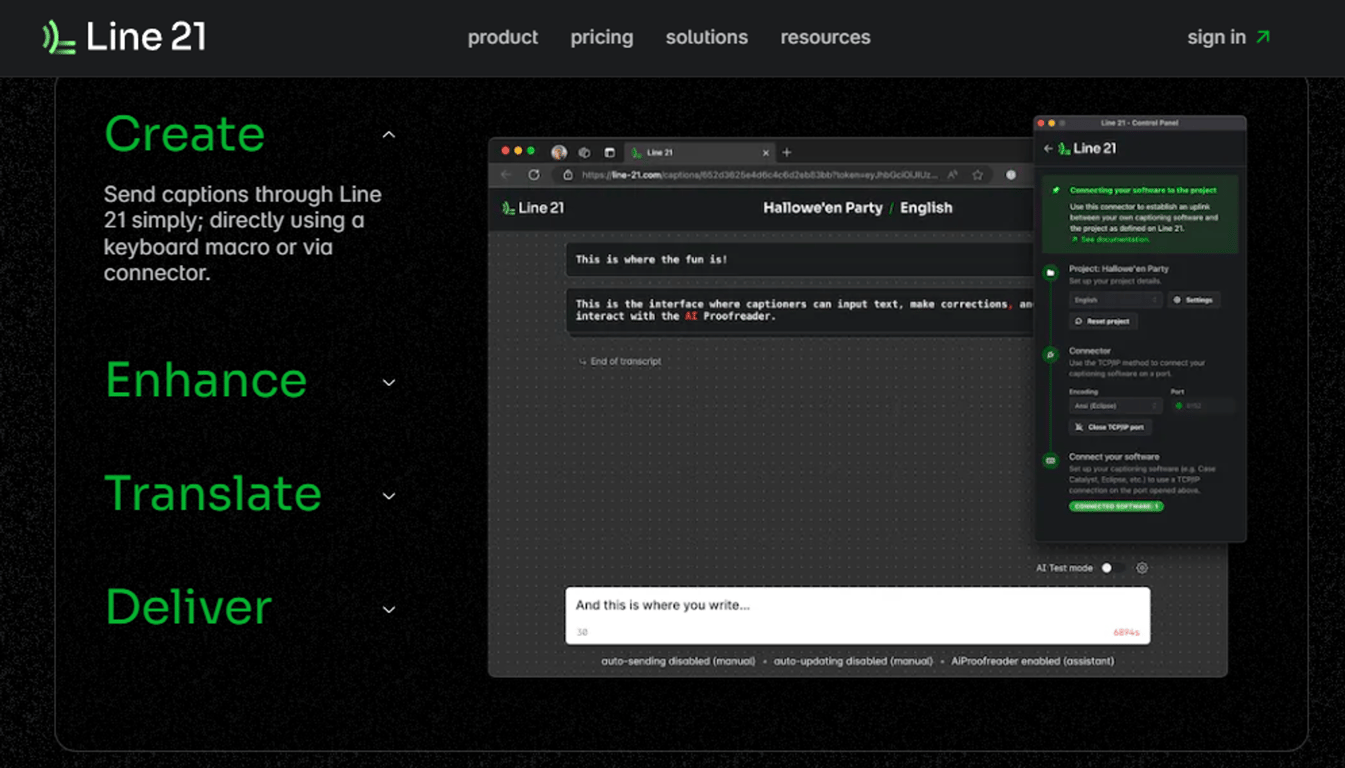Open the settings gear beside AI Test mode
Viewport: 1345px width, 768px height.
pos(1142,568)
